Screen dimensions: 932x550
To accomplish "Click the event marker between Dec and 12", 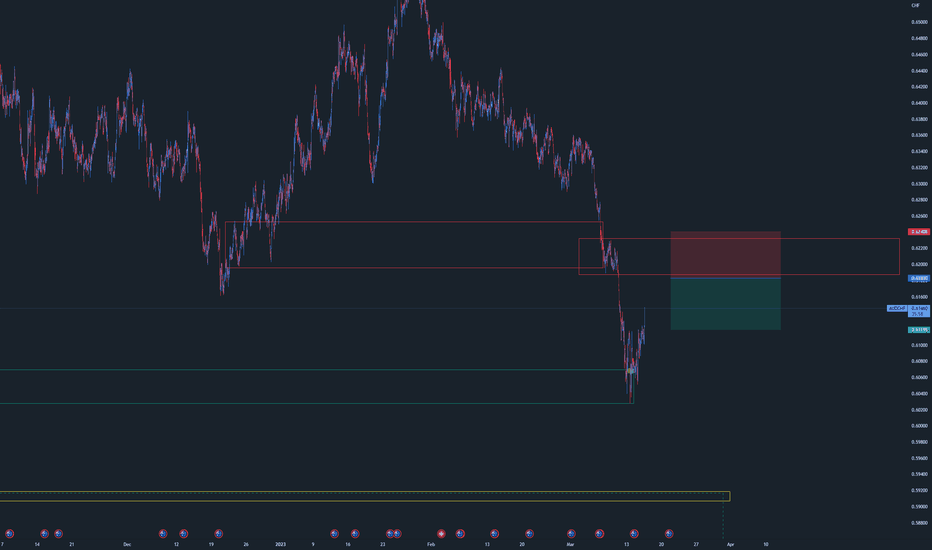I will [x=163, y=534].
